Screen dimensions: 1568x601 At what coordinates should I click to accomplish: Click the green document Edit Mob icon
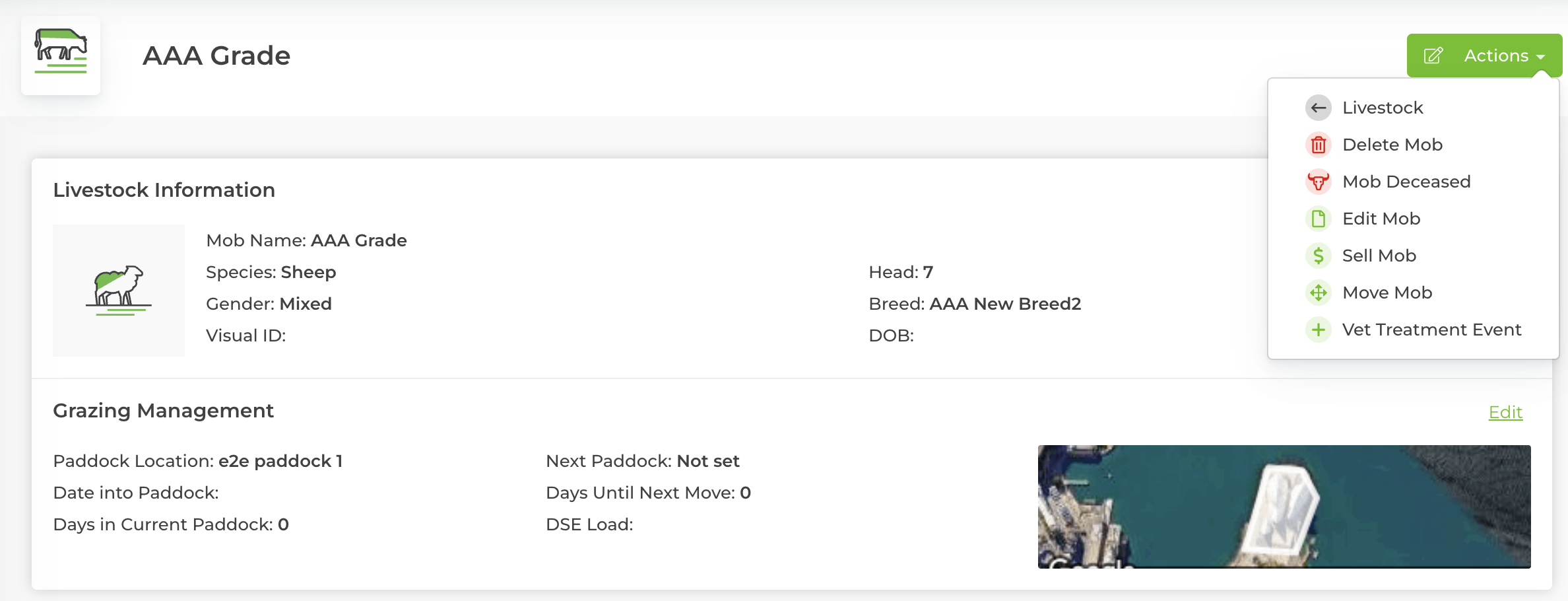(x=1318, y=219)
